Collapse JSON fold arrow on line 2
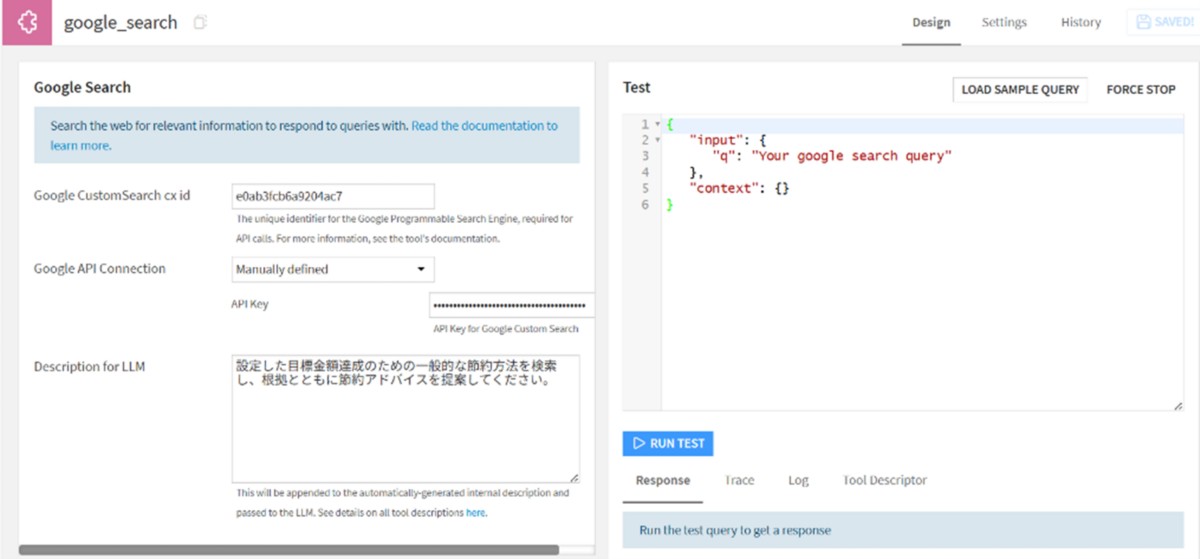This screenshot has height=559, width=1200. [x=657, y=140]
